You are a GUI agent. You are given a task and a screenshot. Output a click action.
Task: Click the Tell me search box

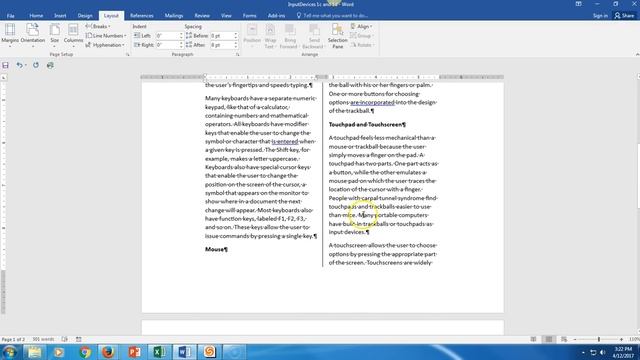coord(332,16)
